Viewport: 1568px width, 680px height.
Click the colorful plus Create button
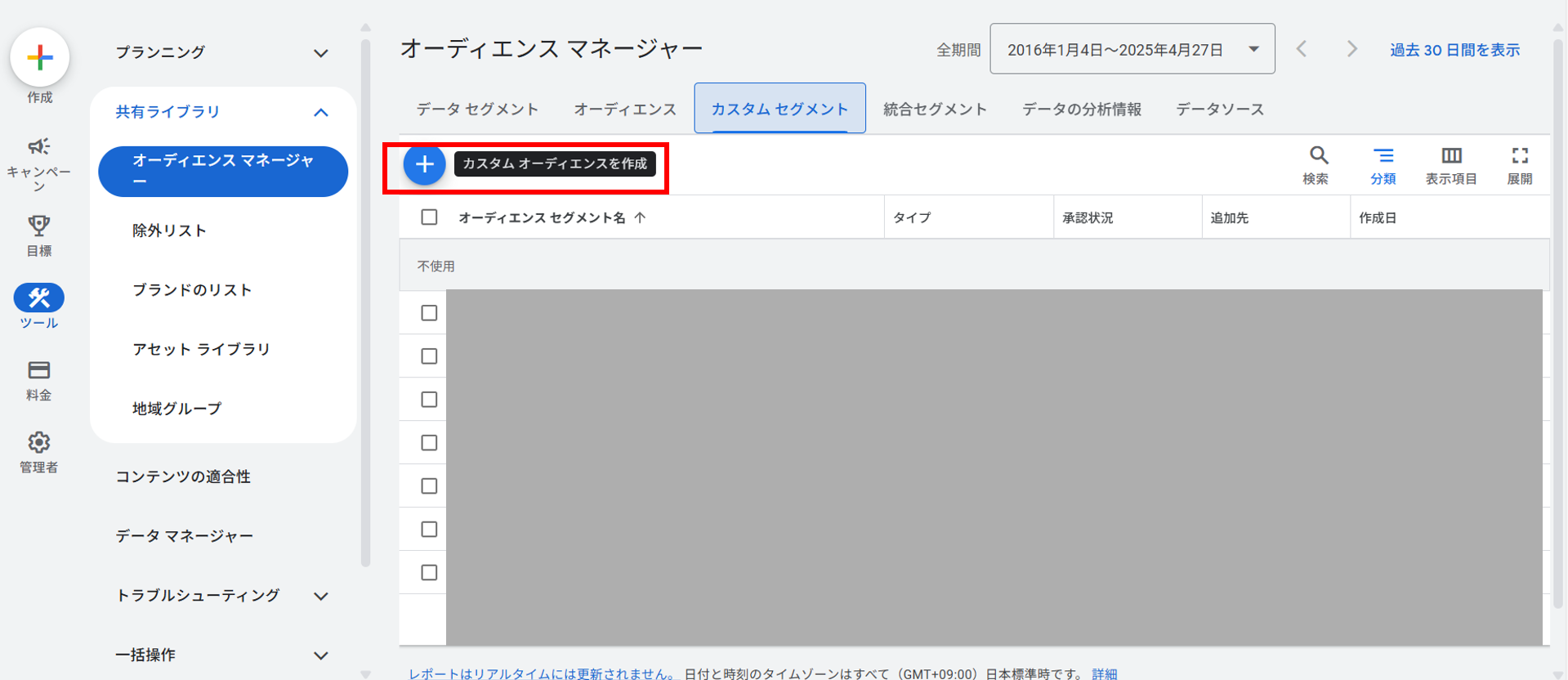click(39, 57)
